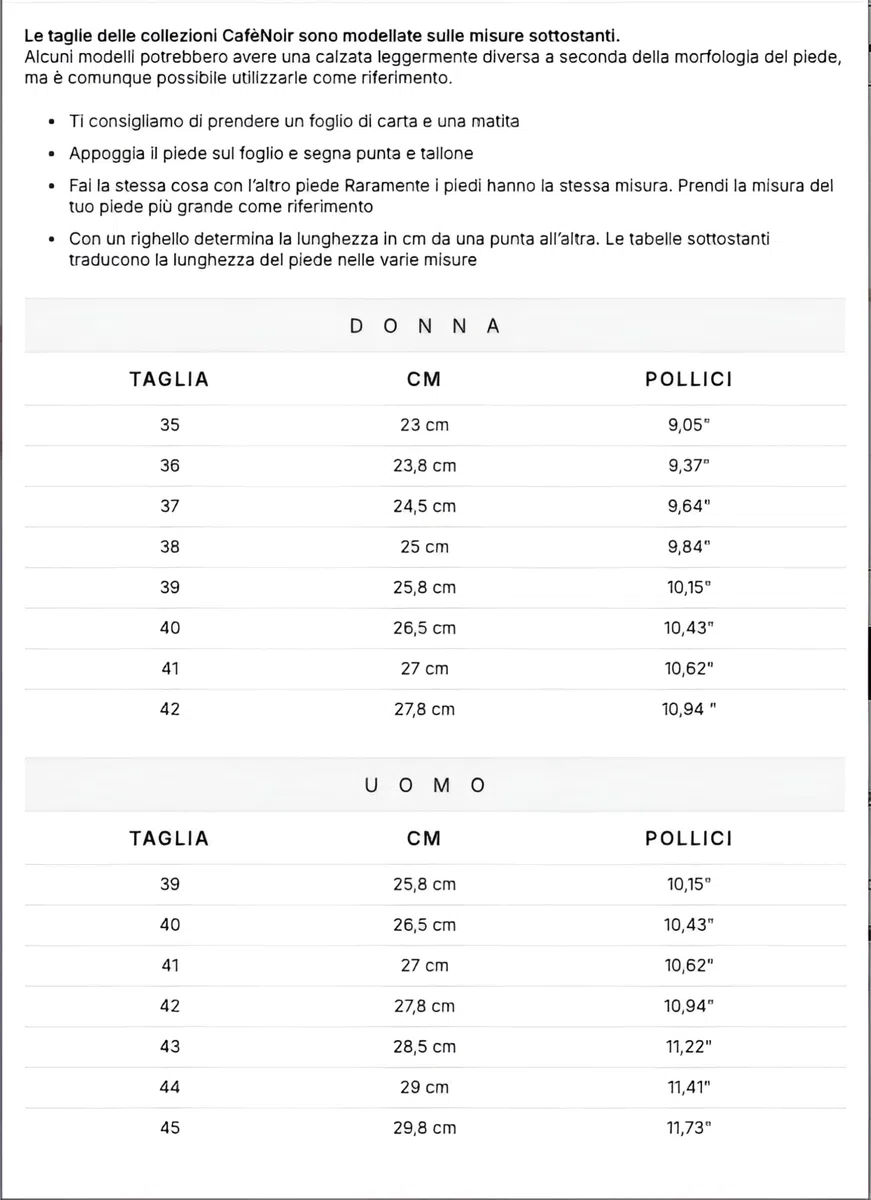Viewport: 871px width, 1200px height.
Task: Click women's size 35 row
Action: pyautogui.click(x=435, y=425)
